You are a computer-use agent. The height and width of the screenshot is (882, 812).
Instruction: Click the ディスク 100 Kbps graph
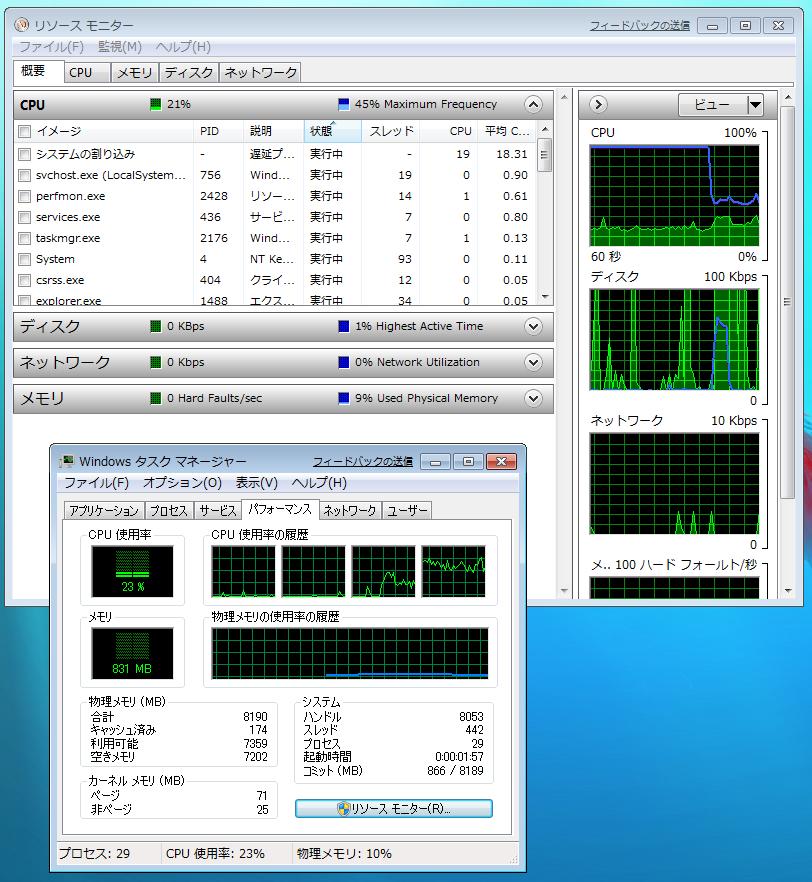(674, 340)
